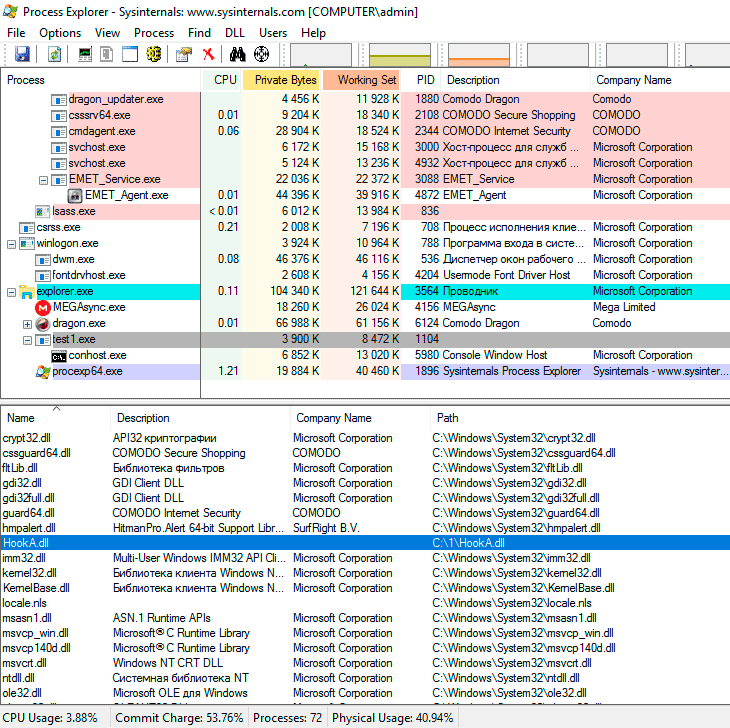Click the csrss.exe process icon
Screen dimensions: 730x728
27,228
